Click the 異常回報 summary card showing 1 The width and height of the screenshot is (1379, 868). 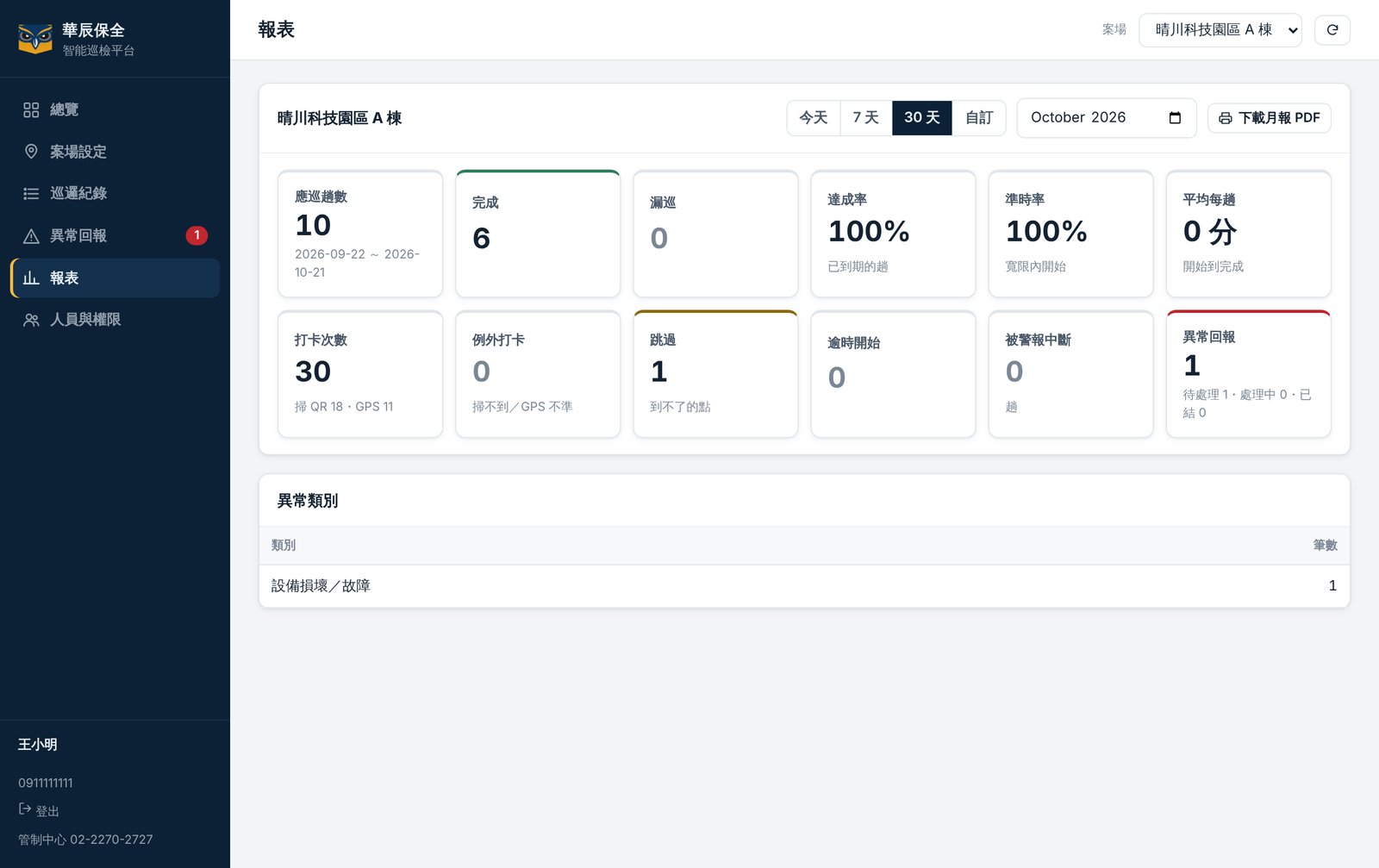pos(1248,374)
